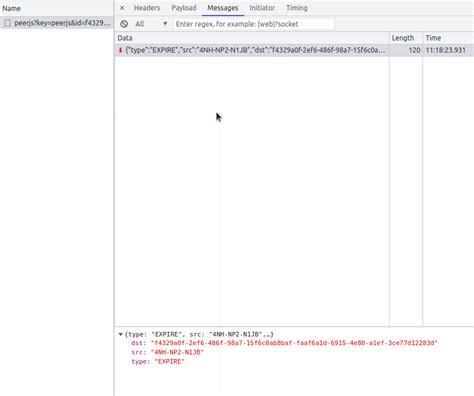The width and height of the screenshot is (474, 396).
Task: Sort messages by Length column
Action: (x=406, y=38)
